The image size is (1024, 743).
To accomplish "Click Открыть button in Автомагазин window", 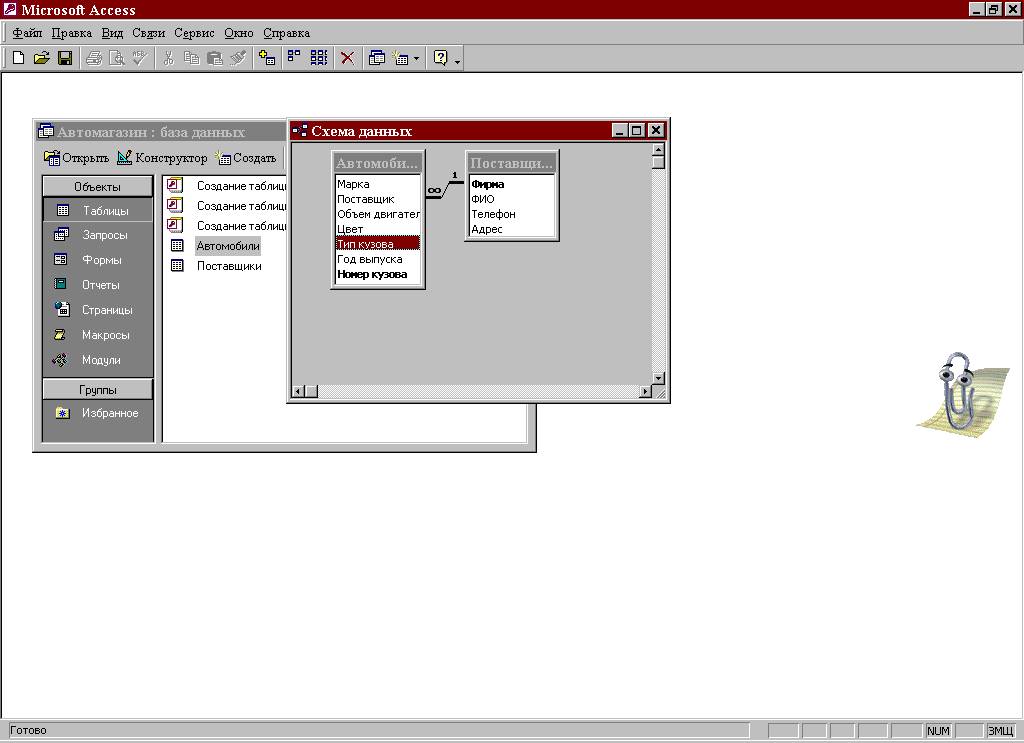I will point(76,158).
